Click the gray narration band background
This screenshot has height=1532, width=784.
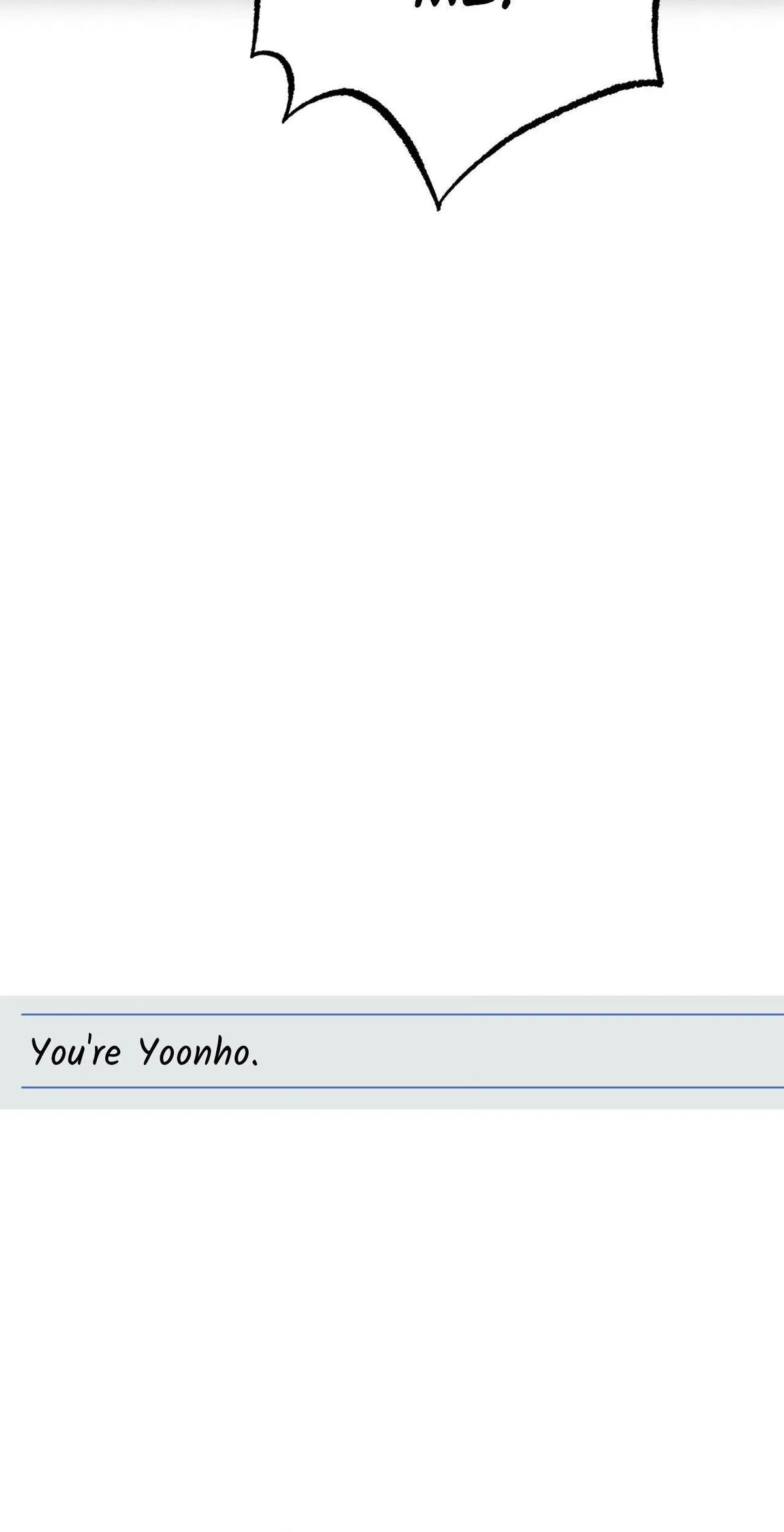coord(392,1052)
